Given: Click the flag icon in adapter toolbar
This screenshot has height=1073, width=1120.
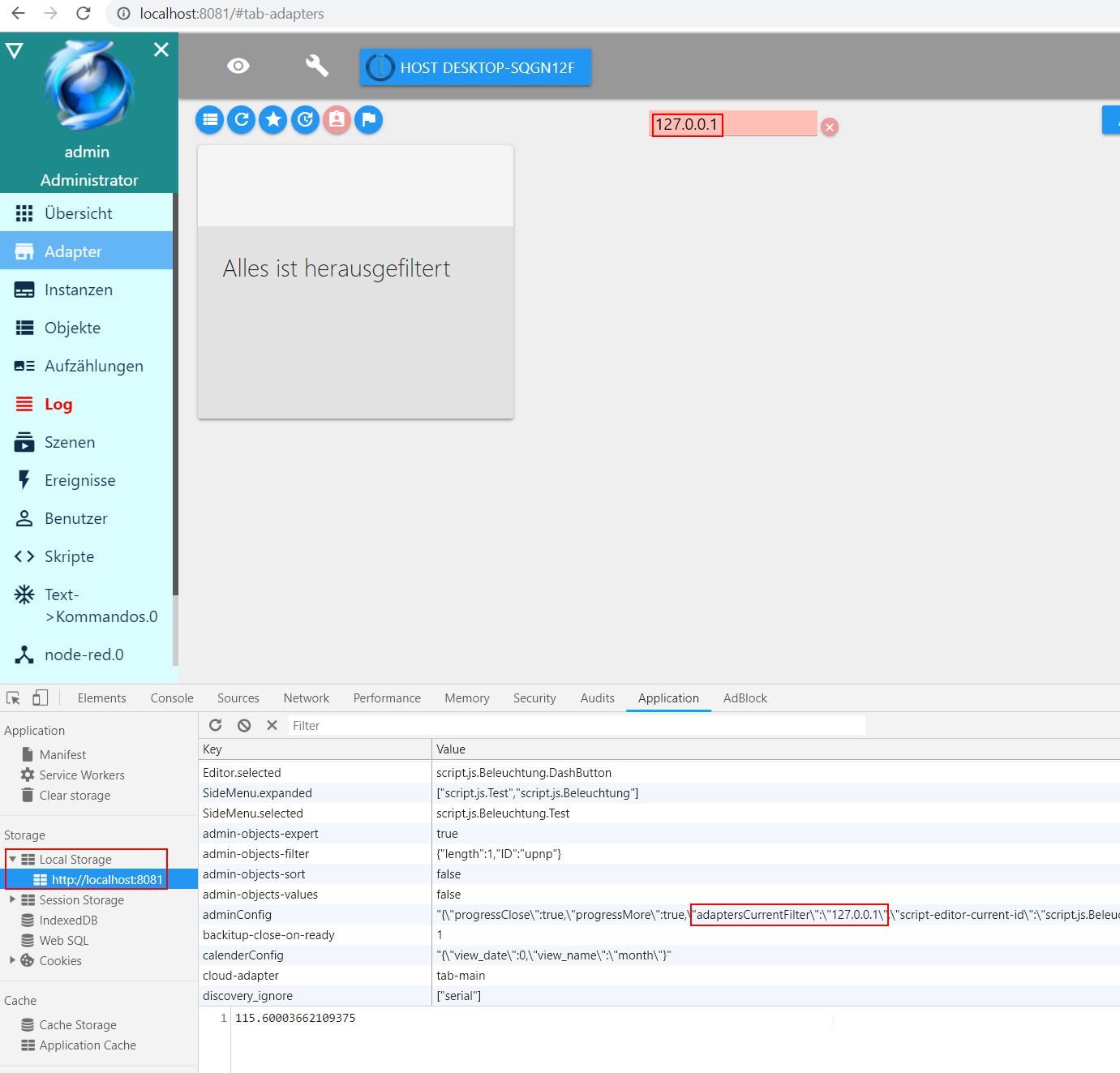Looking at the screenshot, I should [x=368, y=120].
